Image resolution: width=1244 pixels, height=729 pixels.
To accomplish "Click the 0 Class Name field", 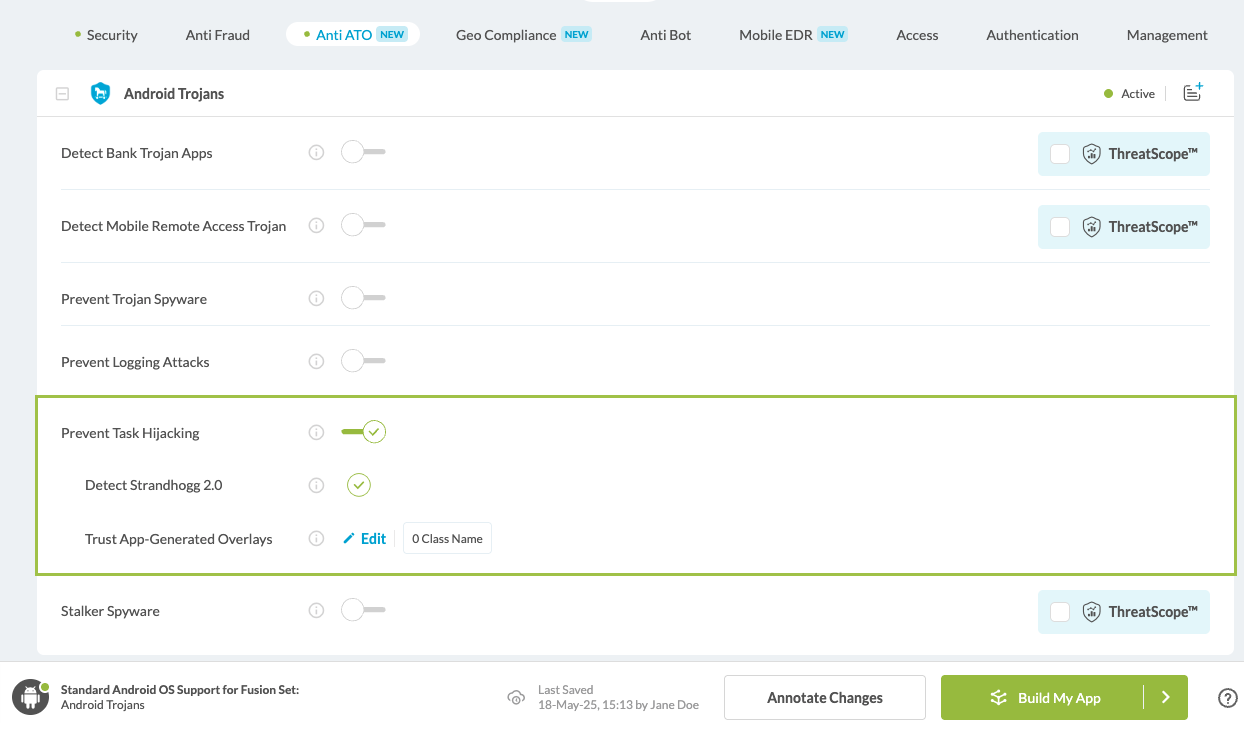I will pos(447,539).
